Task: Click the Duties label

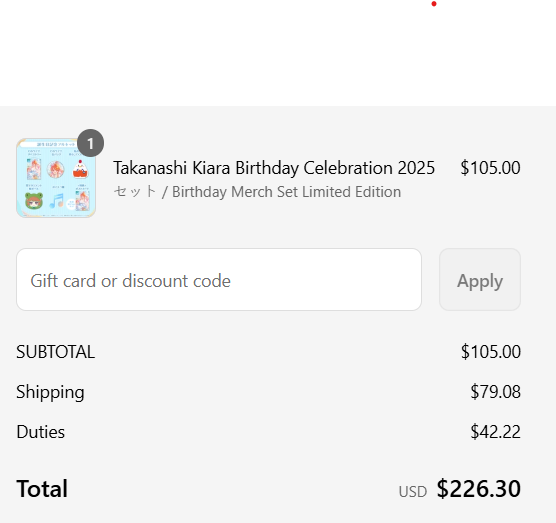Action: click(40, 432)
